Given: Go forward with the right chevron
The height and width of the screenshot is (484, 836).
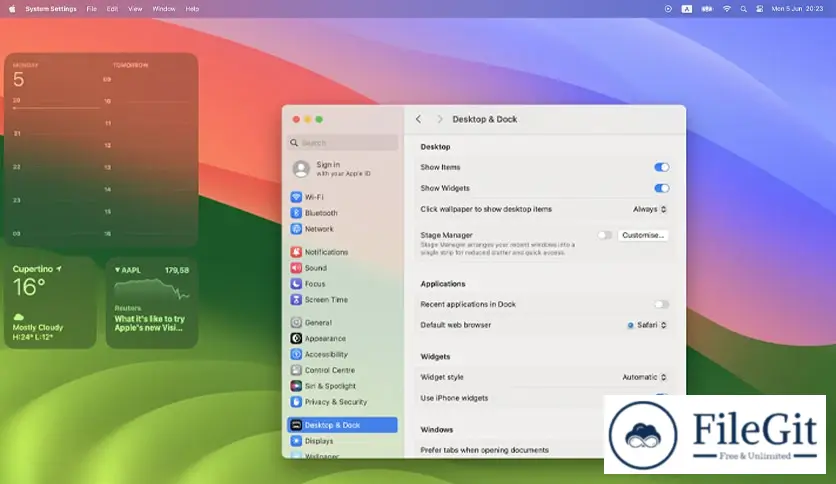Looking at the screenshot, I should (x=439, y=119).
